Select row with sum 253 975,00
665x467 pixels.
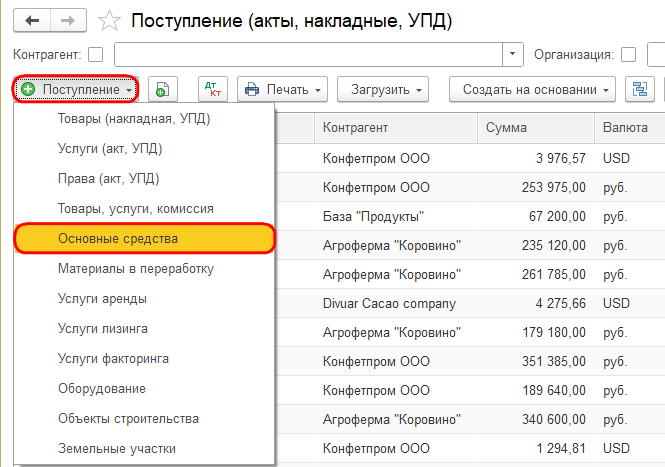tap(470, 187)
